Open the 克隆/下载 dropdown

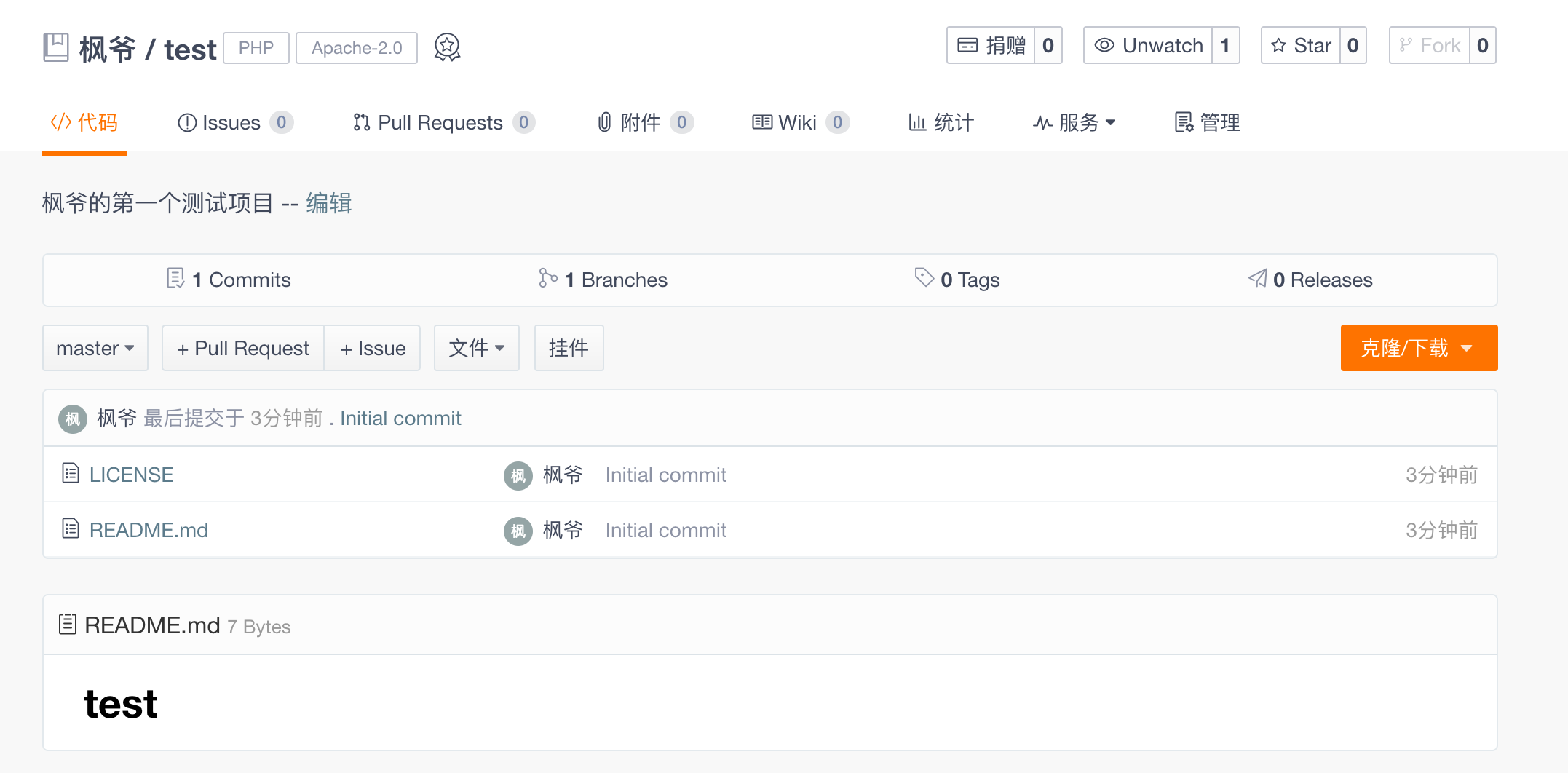point(1418,348)
